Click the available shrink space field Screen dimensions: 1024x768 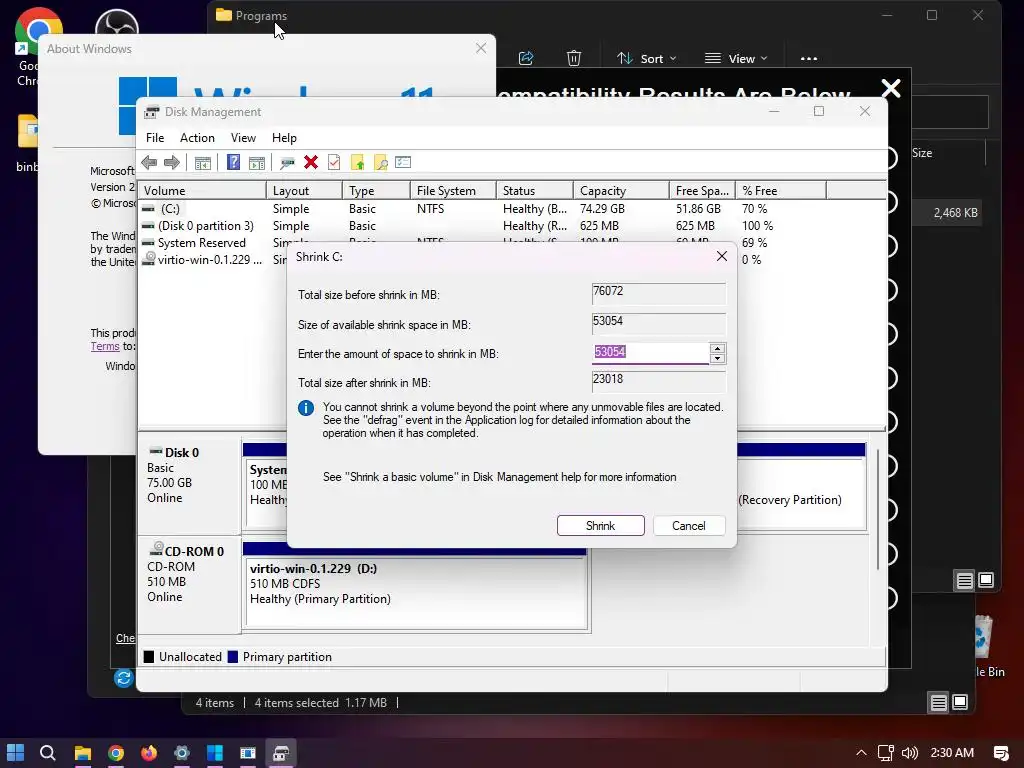pos(658,323)
